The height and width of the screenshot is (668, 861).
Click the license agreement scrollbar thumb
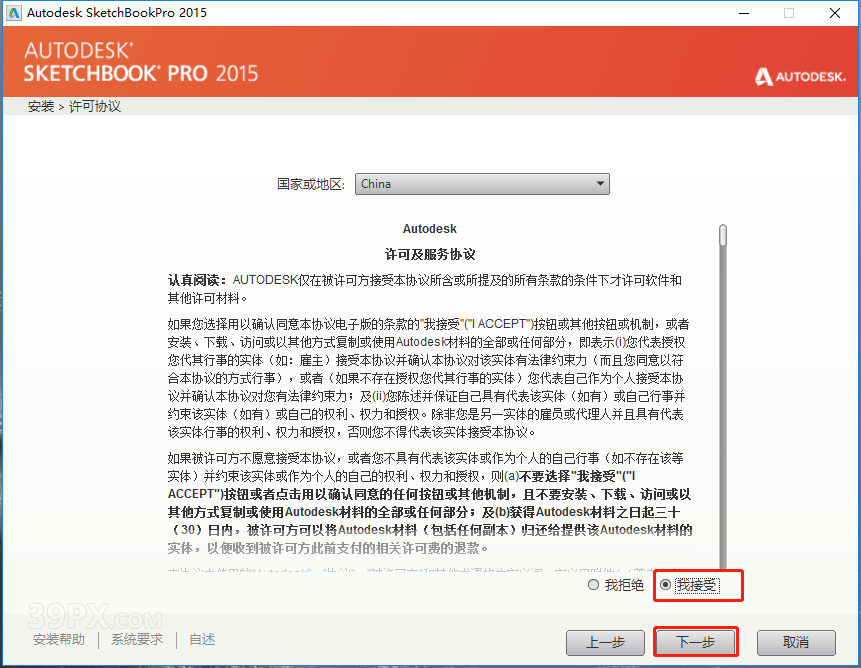(723, 235)
